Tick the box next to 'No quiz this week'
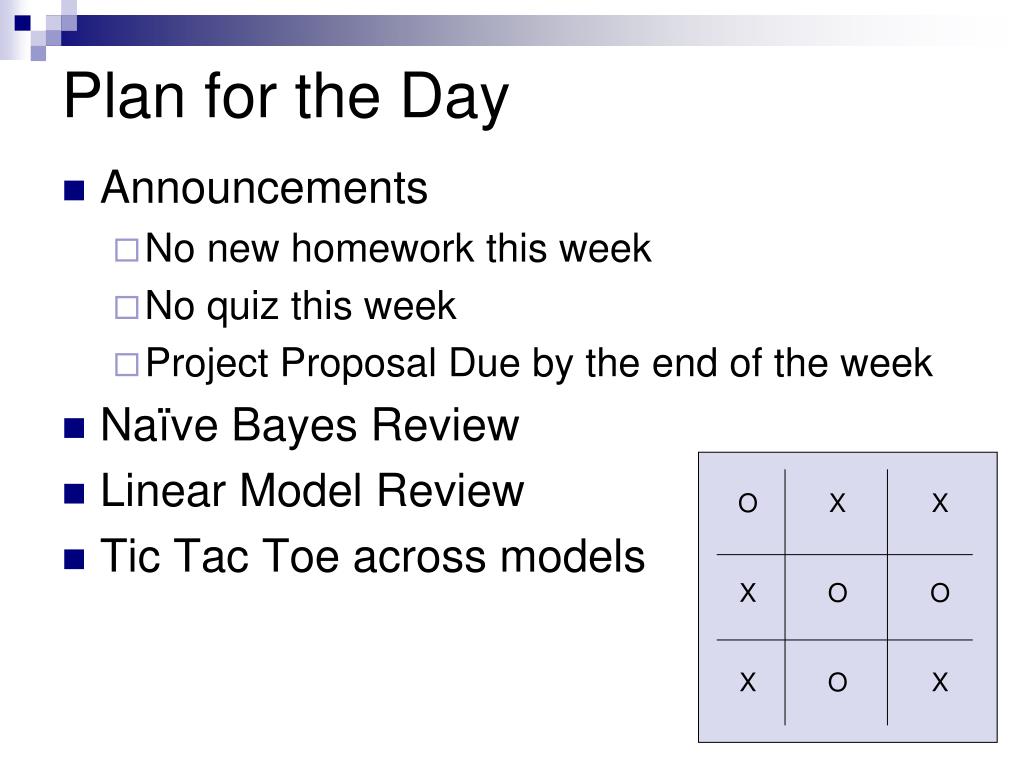 click(126, 308)
